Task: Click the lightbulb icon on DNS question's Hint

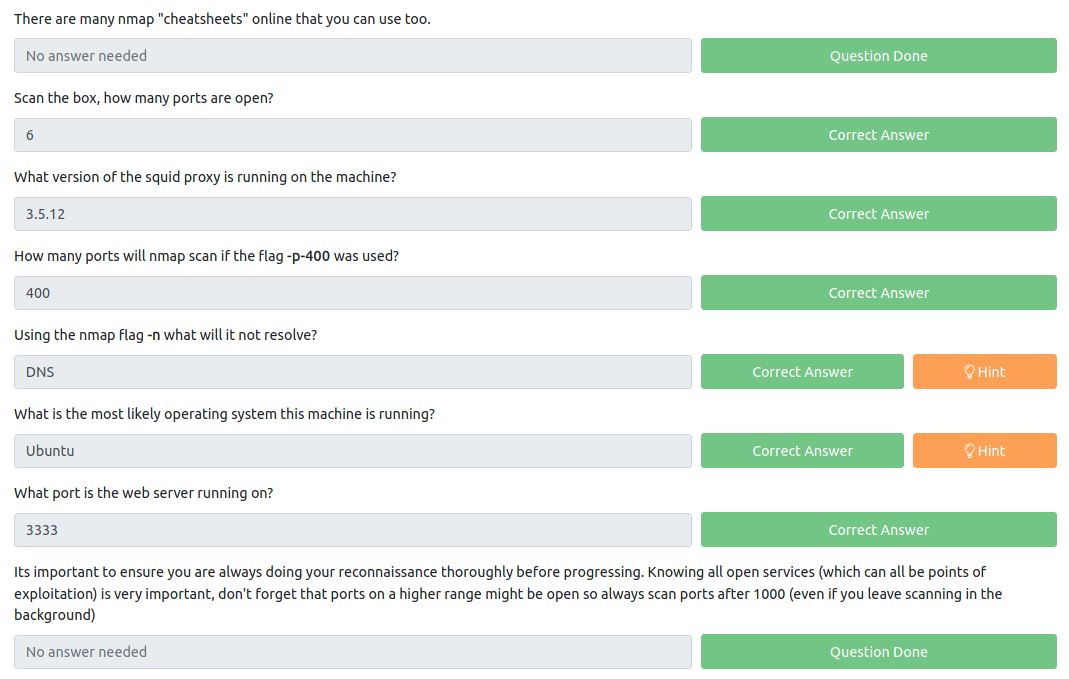Action: tap(969, 372)
